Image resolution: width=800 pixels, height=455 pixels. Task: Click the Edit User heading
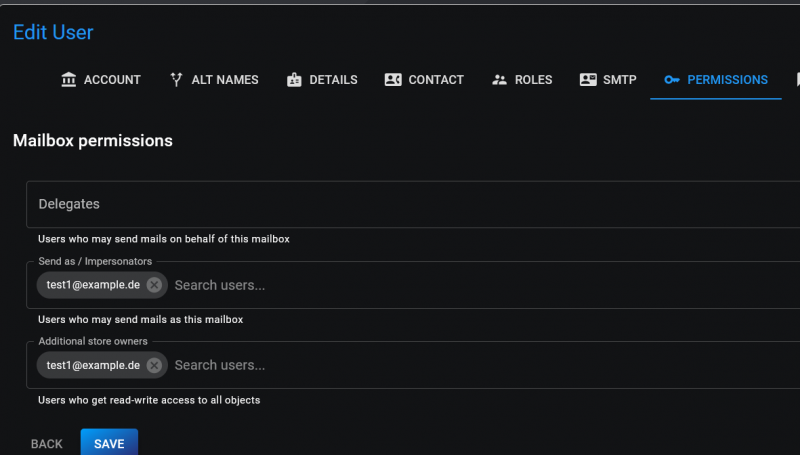[x=53, y=32]
